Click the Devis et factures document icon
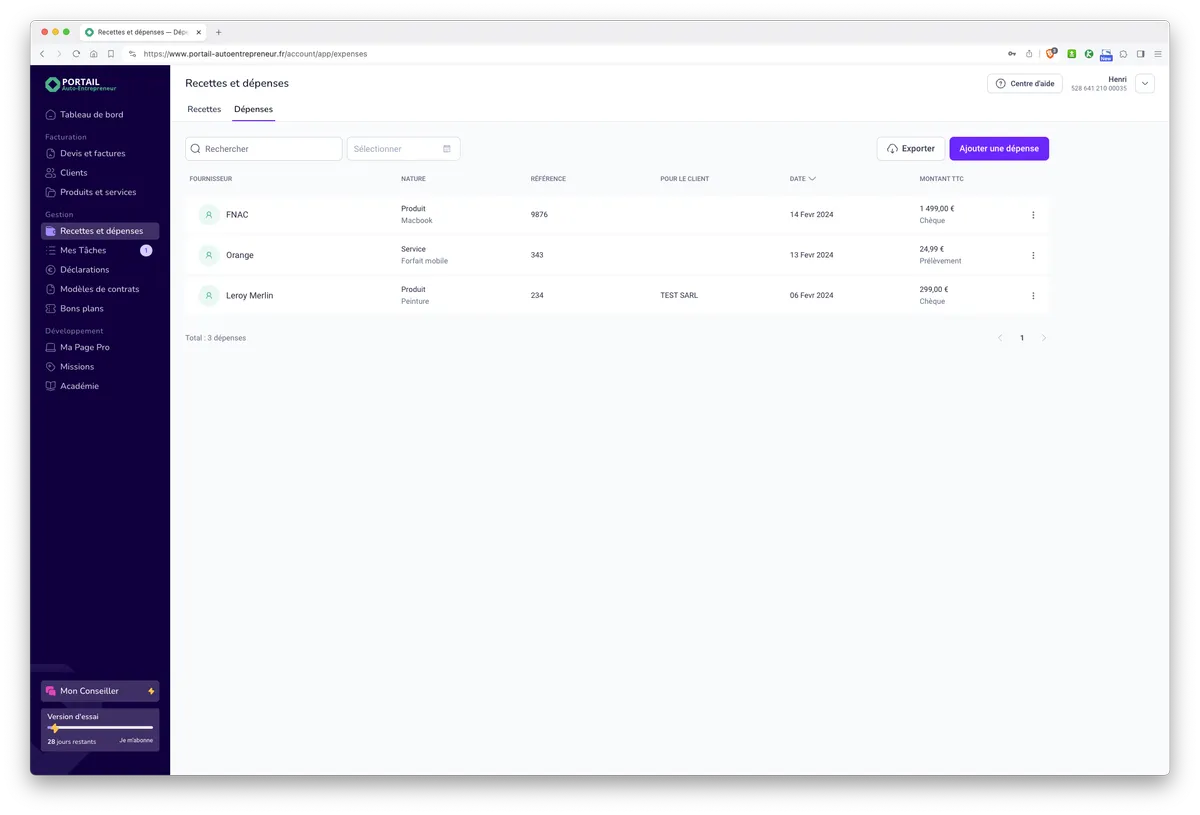This screenshot has width=1200, height=815. click(x=51, y=154)
